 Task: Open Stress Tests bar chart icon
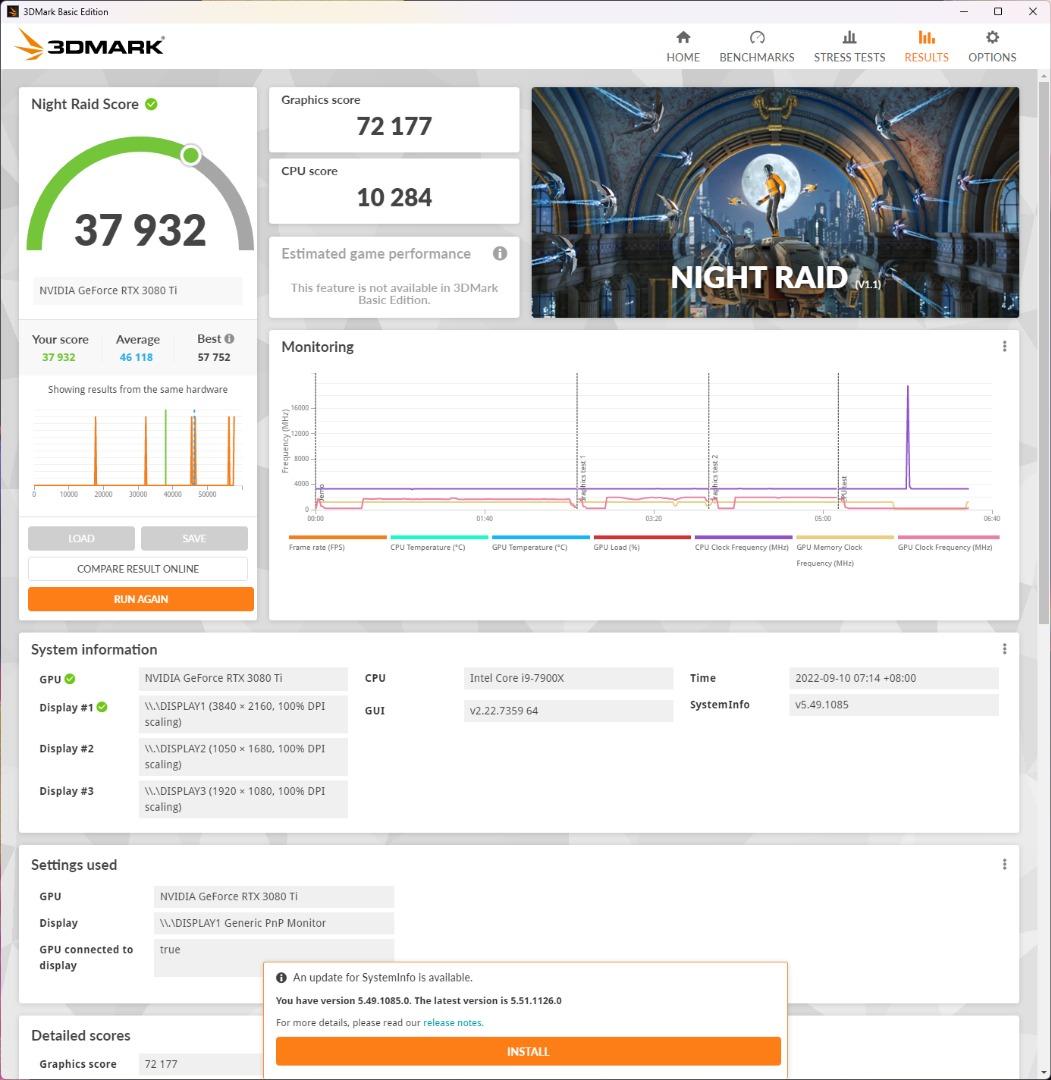pyautogui.click(x=849, y=38)
